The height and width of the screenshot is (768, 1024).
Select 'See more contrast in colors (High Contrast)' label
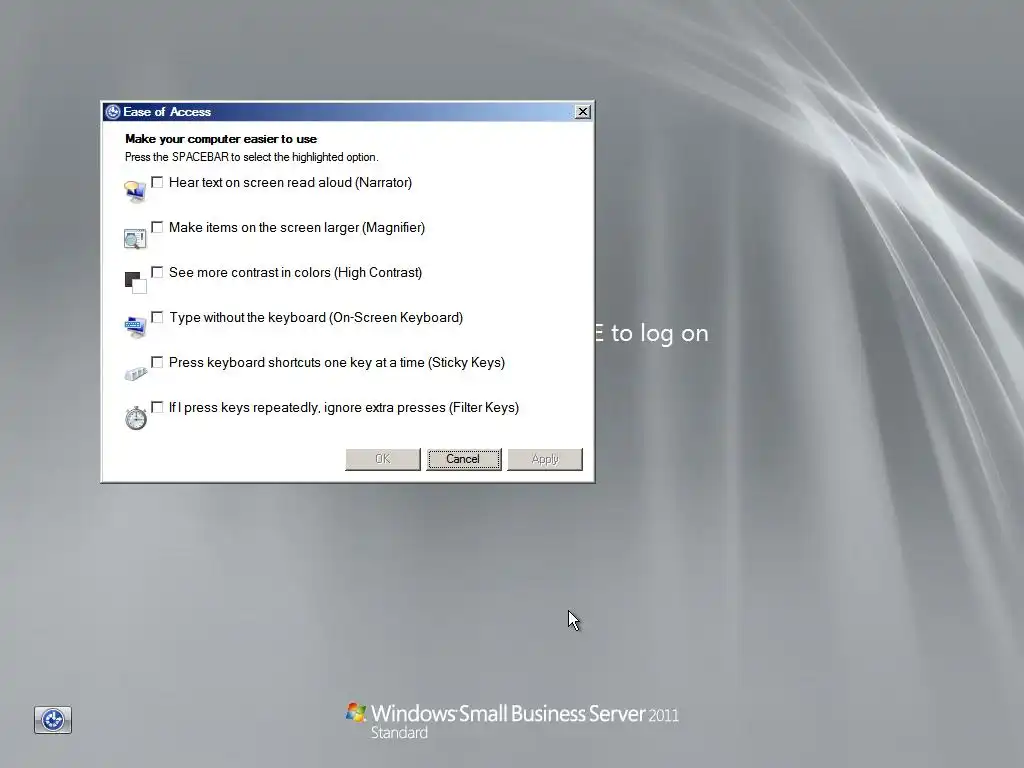click(295, 273)
